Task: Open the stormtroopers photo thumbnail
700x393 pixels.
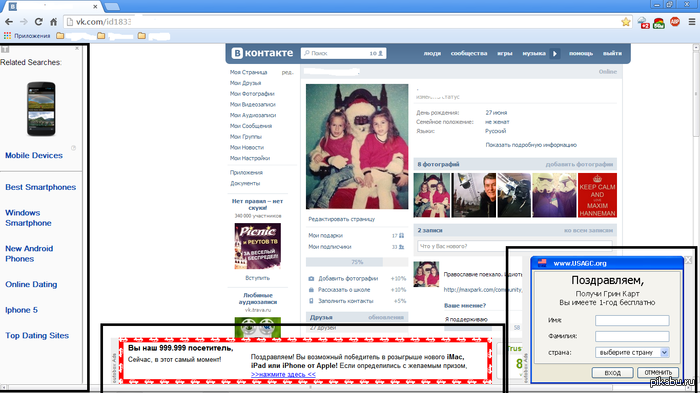Action: tap(554, 195)
